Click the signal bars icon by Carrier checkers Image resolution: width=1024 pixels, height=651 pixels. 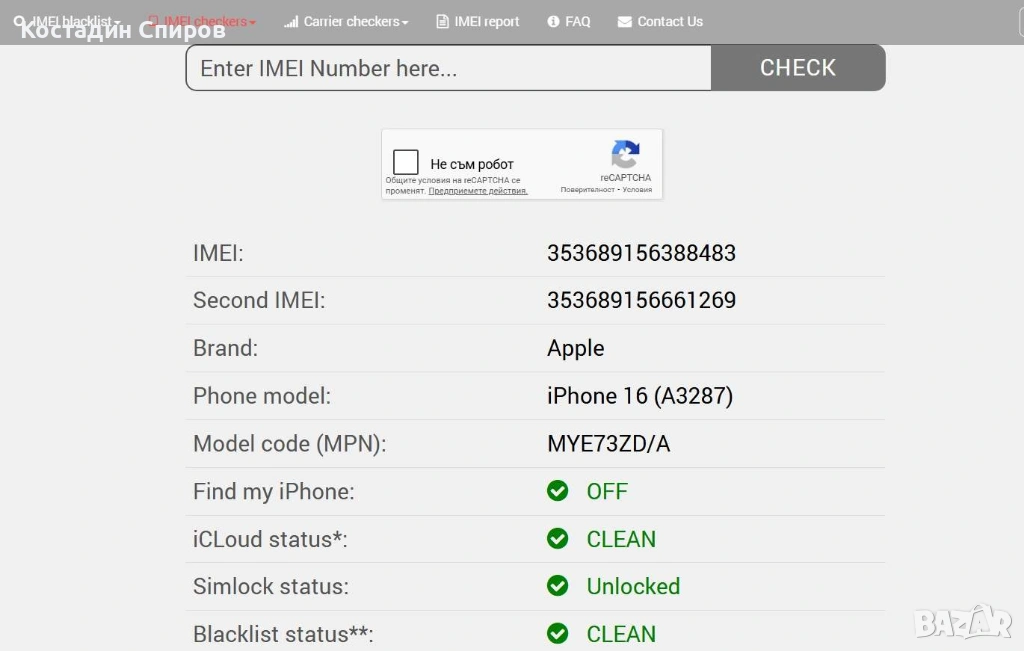pyautogui.click(x=291, y=22)
